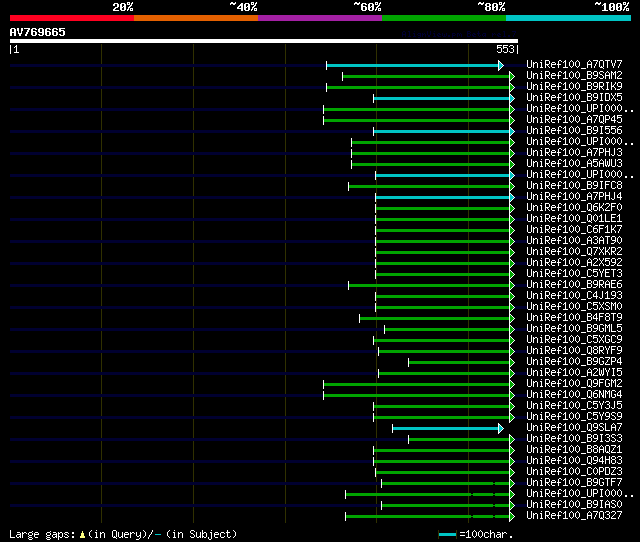640x542 pixels.
Task: Select the UniRef100_A2WYI5 label
Action: (574, 373)
